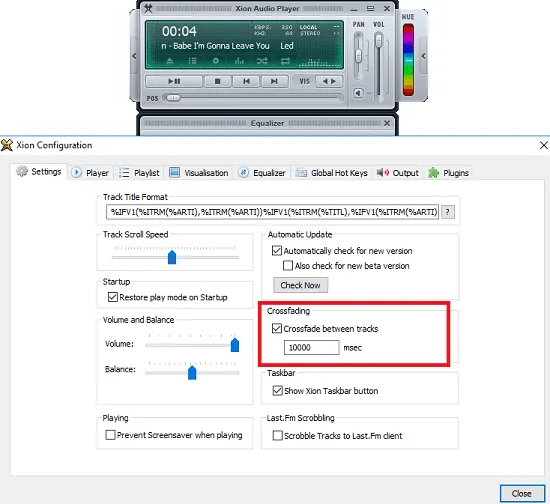This screenshot has height=504, width=550.
Task: Open the Visualisation tab
Action: point(199,173)
